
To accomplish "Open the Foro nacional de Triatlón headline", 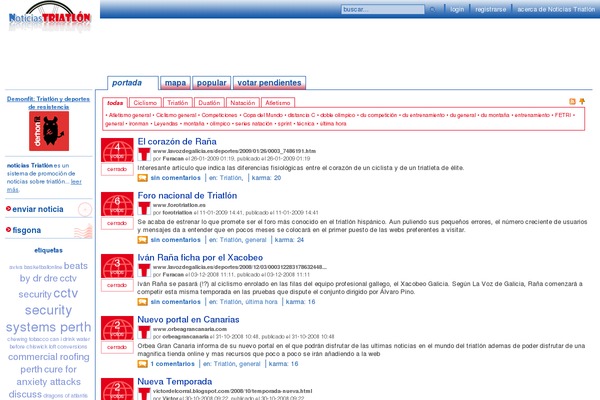I will (x=187, y=196).
